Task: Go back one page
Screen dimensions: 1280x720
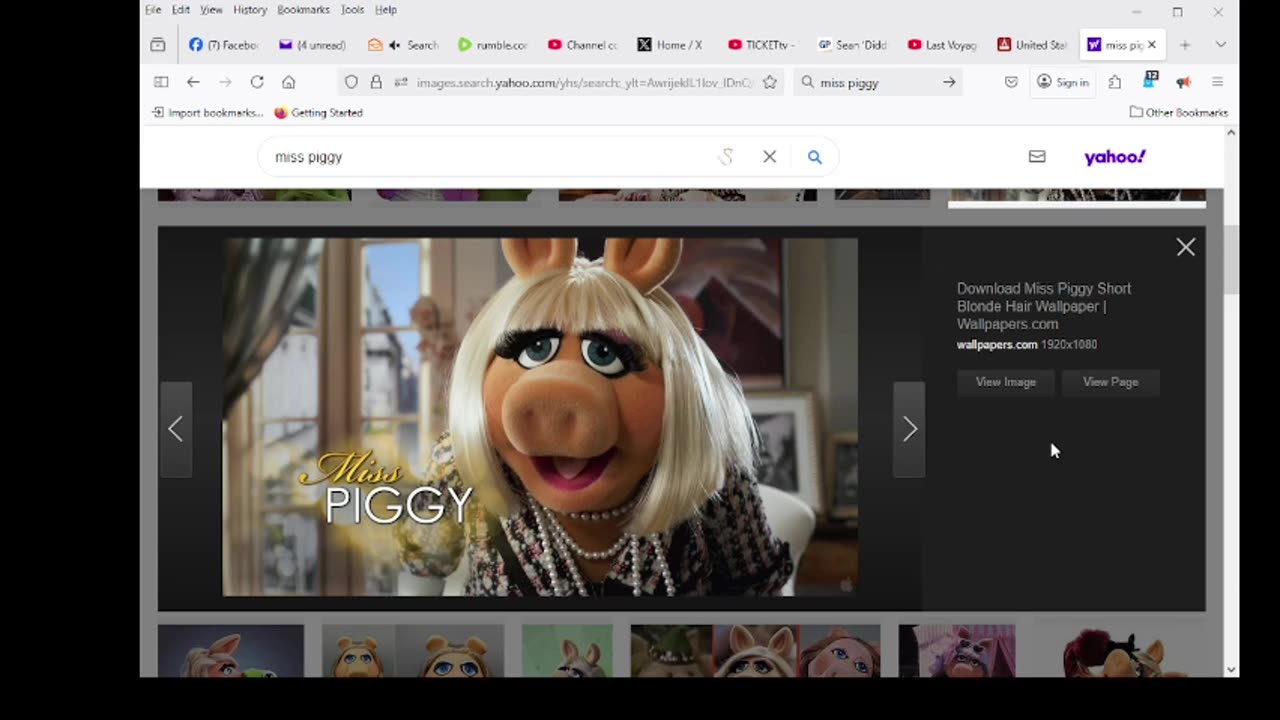Action: click(x=193, y=82)
